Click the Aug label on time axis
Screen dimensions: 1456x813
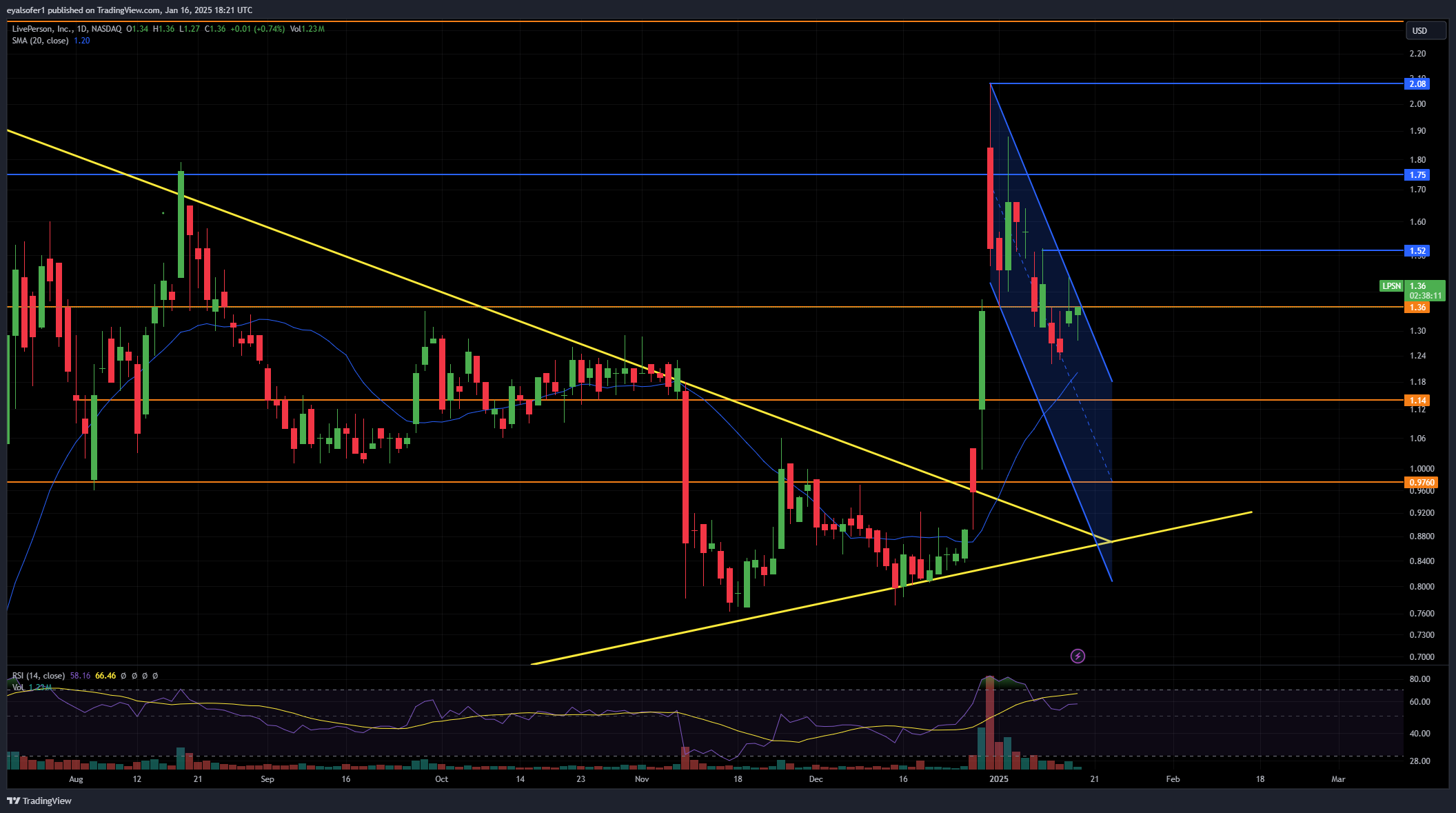[x=76, y=779]
